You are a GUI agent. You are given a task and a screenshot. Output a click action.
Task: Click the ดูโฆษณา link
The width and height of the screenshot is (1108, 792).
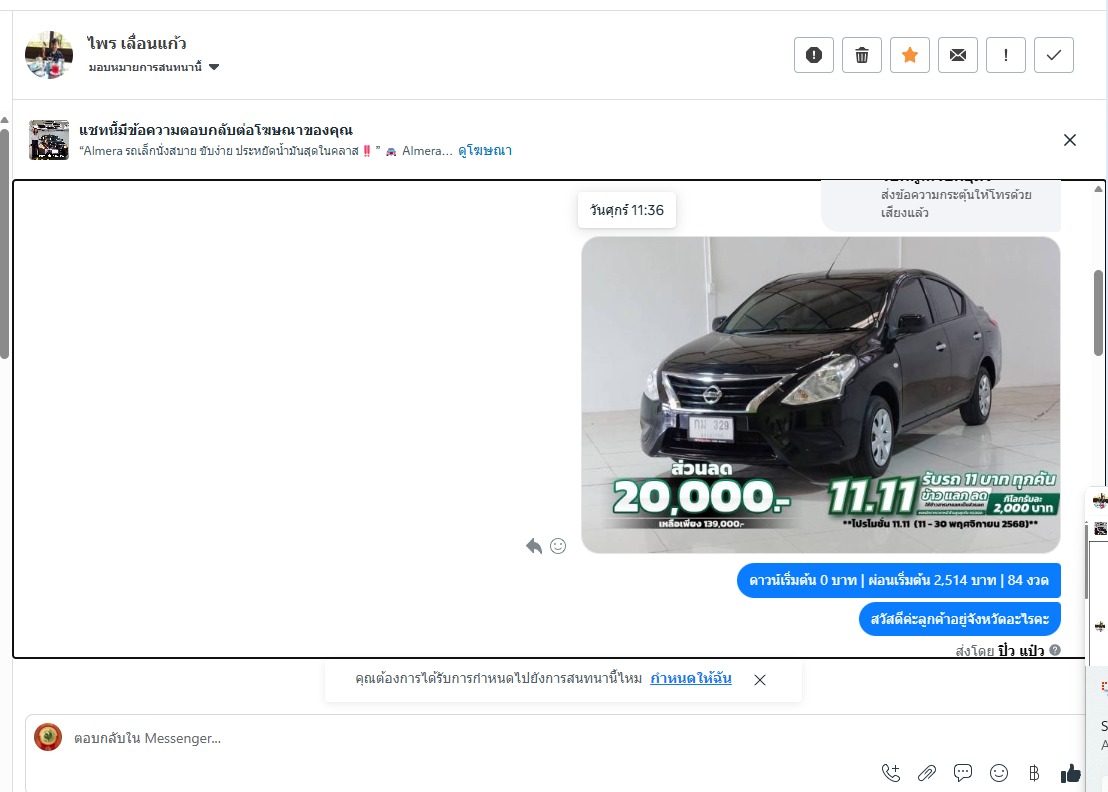coord(485,150)
